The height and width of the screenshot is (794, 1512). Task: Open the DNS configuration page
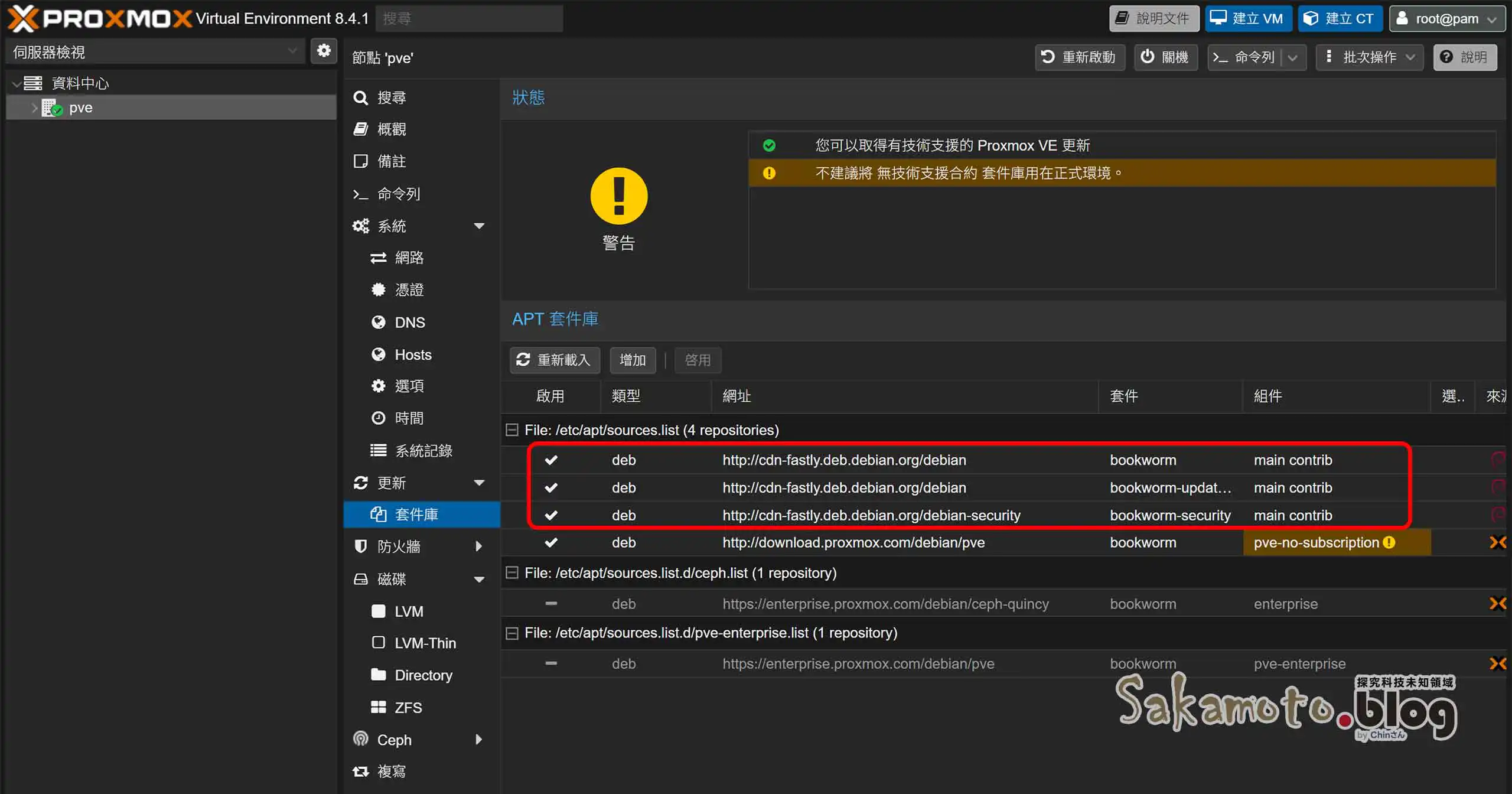coord(410,322)
